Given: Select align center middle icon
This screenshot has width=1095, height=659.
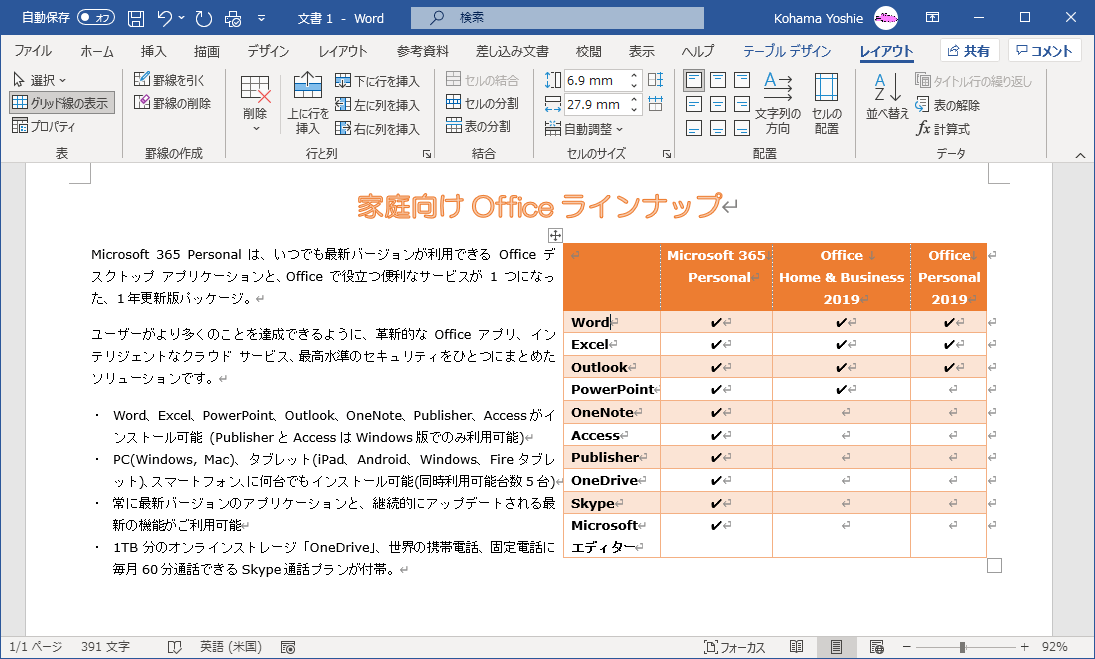Looking at the screenshot, I should pyautogui.click(x=718, y=105).
